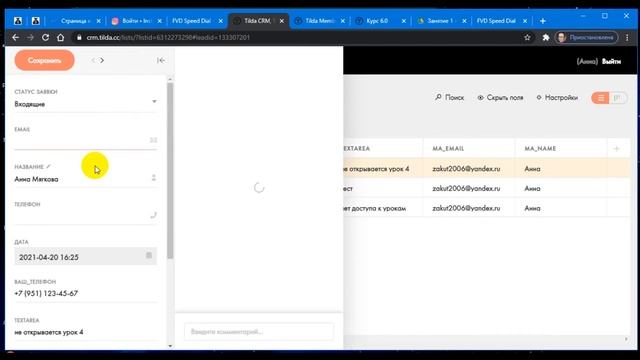Edit Название via pencil icon
This screenshot has height=360, width=640.
pos(49,167)
